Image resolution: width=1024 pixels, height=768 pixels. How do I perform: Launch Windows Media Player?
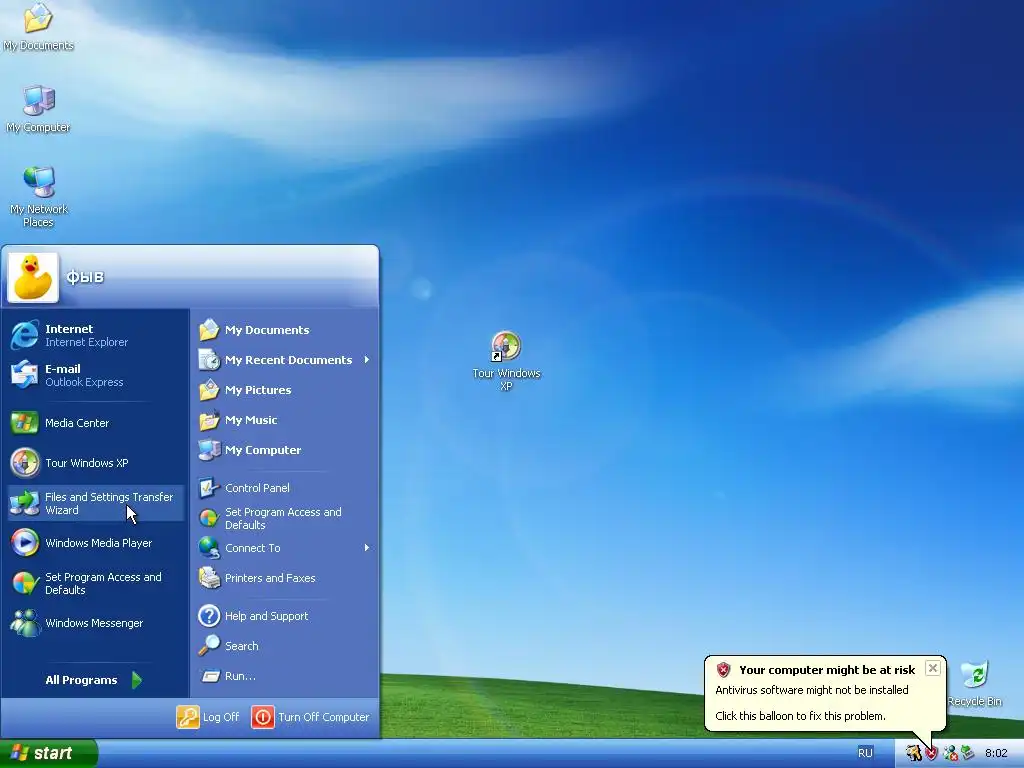[x=95, y=543]
